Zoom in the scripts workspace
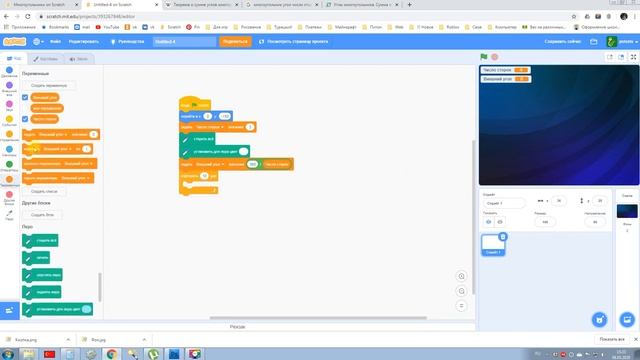Screen dimensions: 640x360 tap(461, 276)
